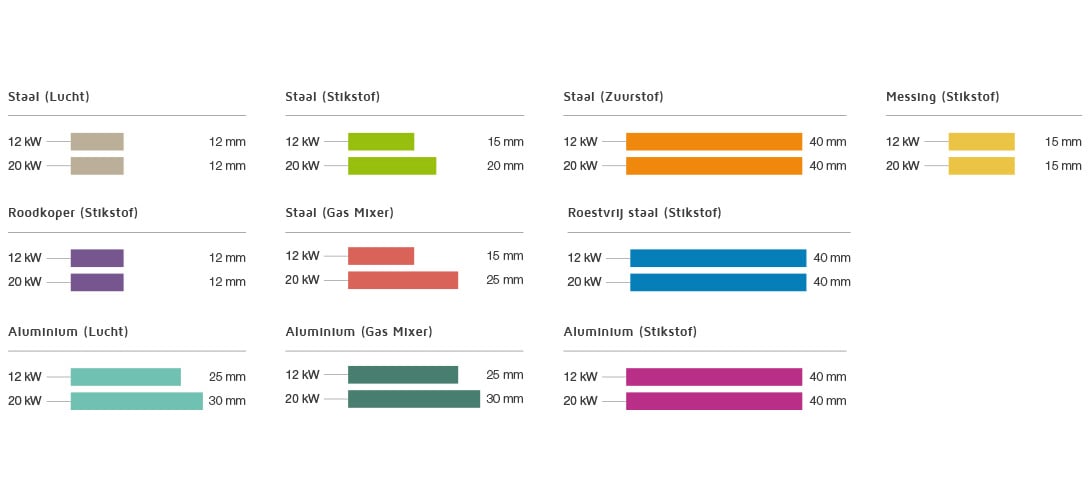Select the Staal (Lucht) heading
The image size is (1090, 500).
pyautogui.click(x=49, y=97)
